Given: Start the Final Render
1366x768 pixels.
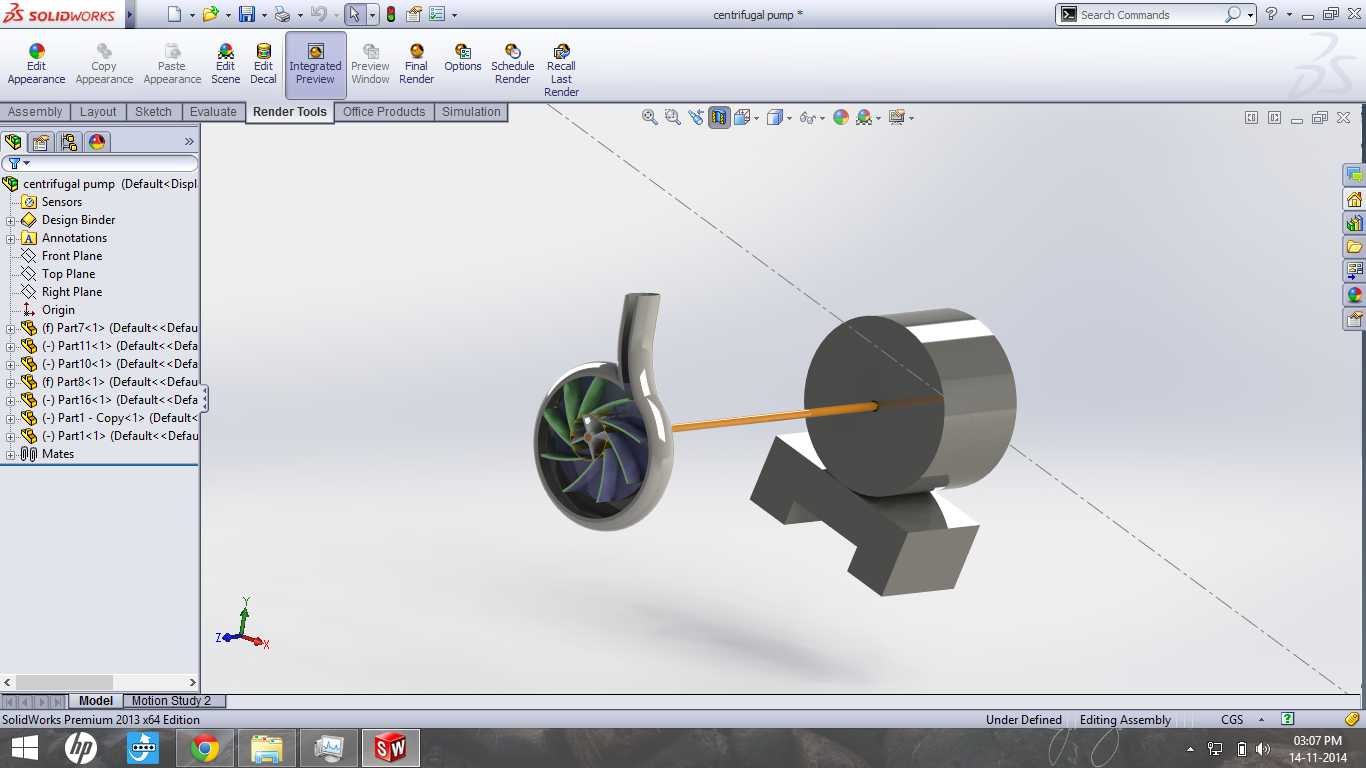Looking at the screenshot, I should click(416, 65).
